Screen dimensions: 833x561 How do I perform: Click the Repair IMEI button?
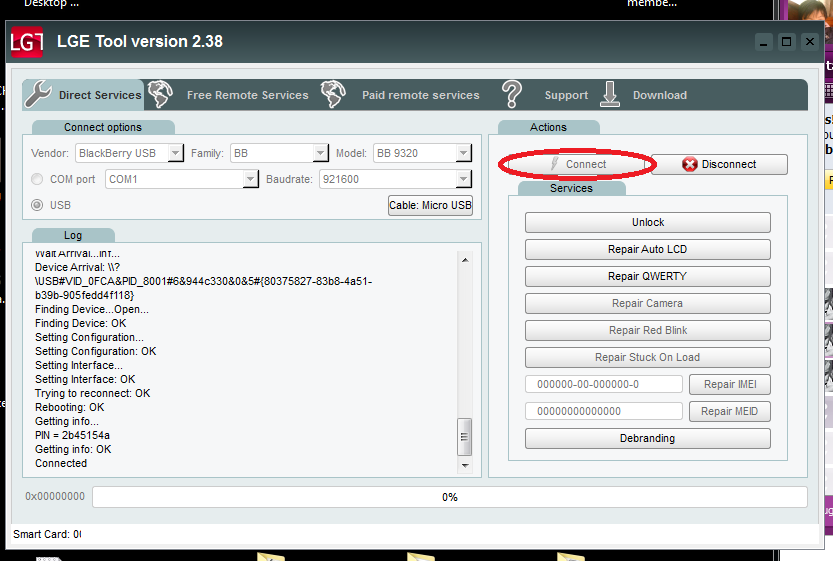[x=730, y=384]
